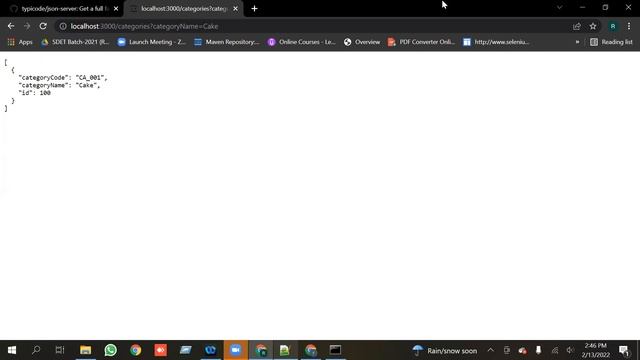Open the red screen recorder taskbar app
The image size is (640, 360).
[x=160, y=350]
